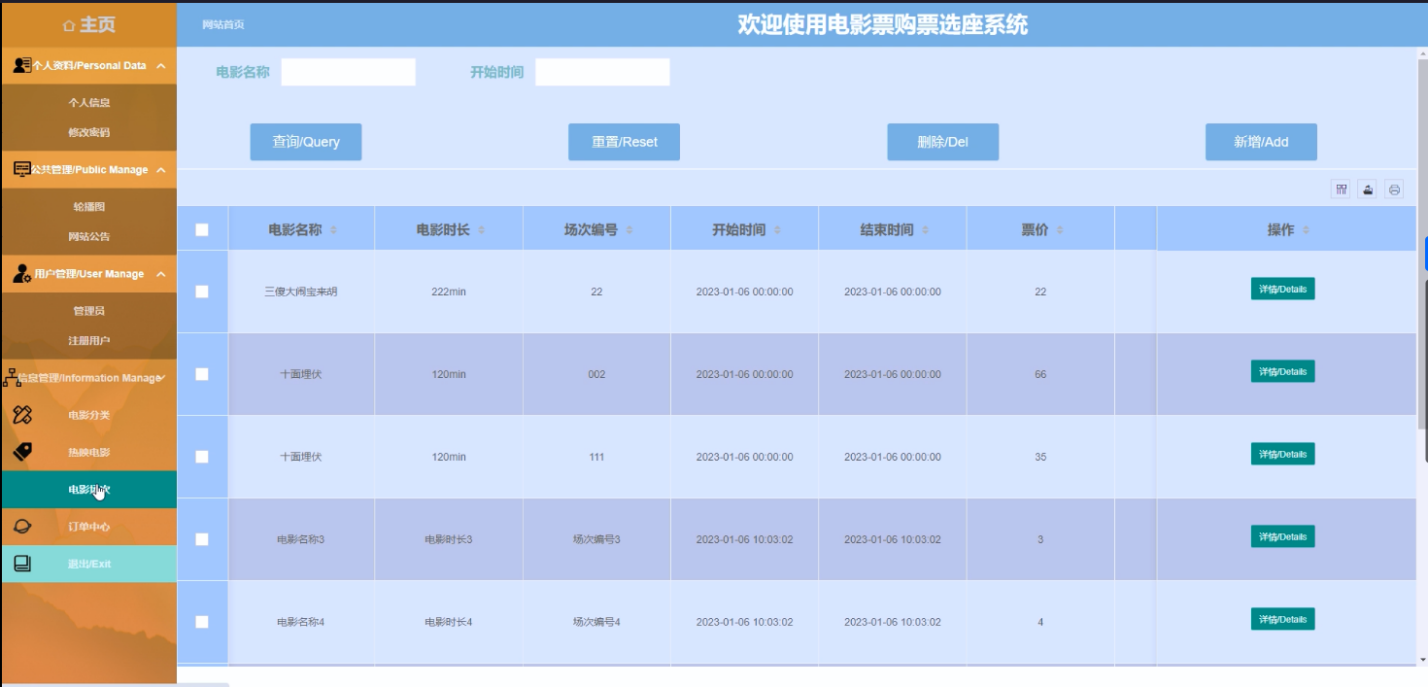
Task: Toggle the select-all checkbox in table header
Action: [x=204, y=229]
